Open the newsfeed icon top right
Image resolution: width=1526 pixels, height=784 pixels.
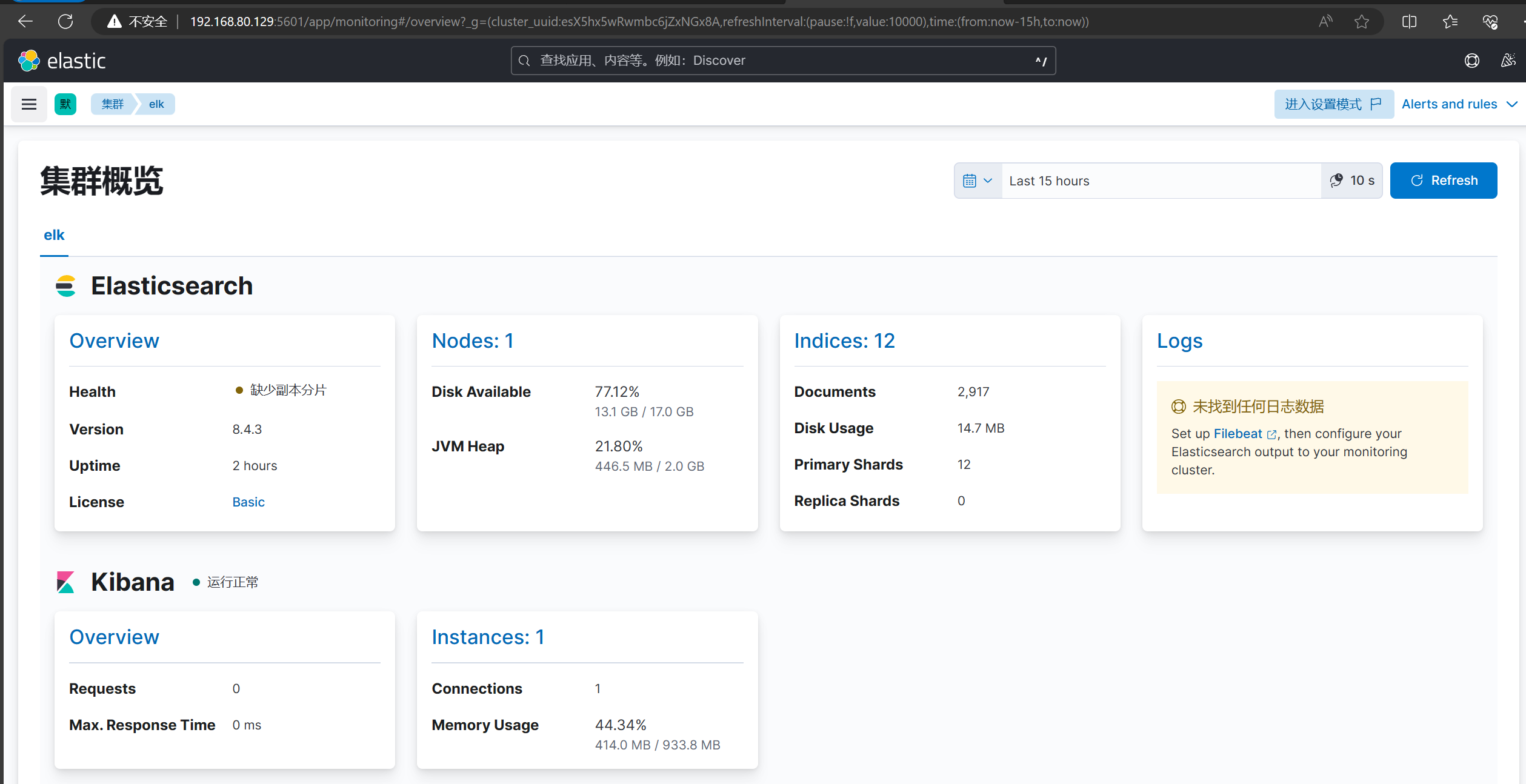[1508, 60]
